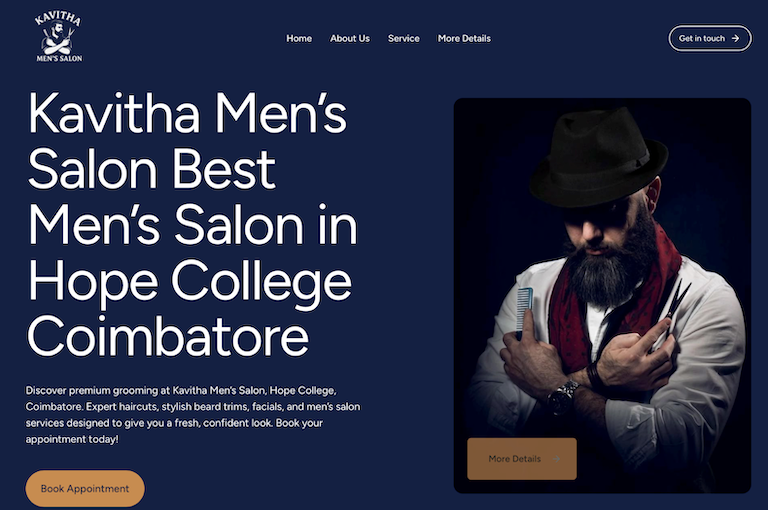768x510 pixels.
Task: Click the Kavitha Men's Salon main headline
Action: [x=192, y=224]
